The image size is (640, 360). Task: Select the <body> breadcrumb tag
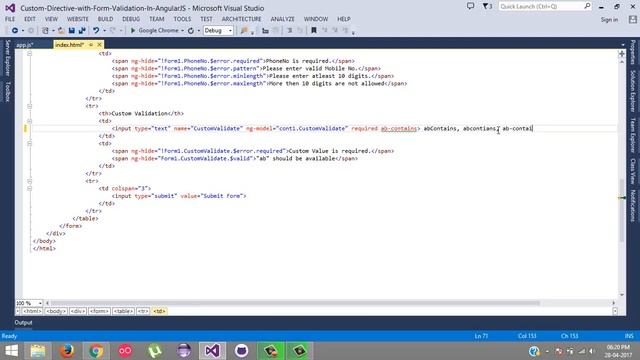click(56, 311)
